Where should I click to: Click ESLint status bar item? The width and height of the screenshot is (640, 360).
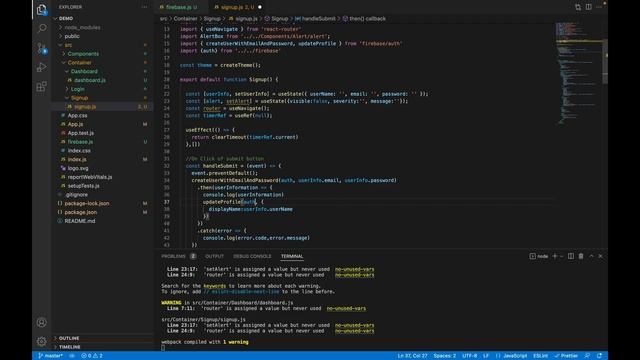tap(540, 356)
